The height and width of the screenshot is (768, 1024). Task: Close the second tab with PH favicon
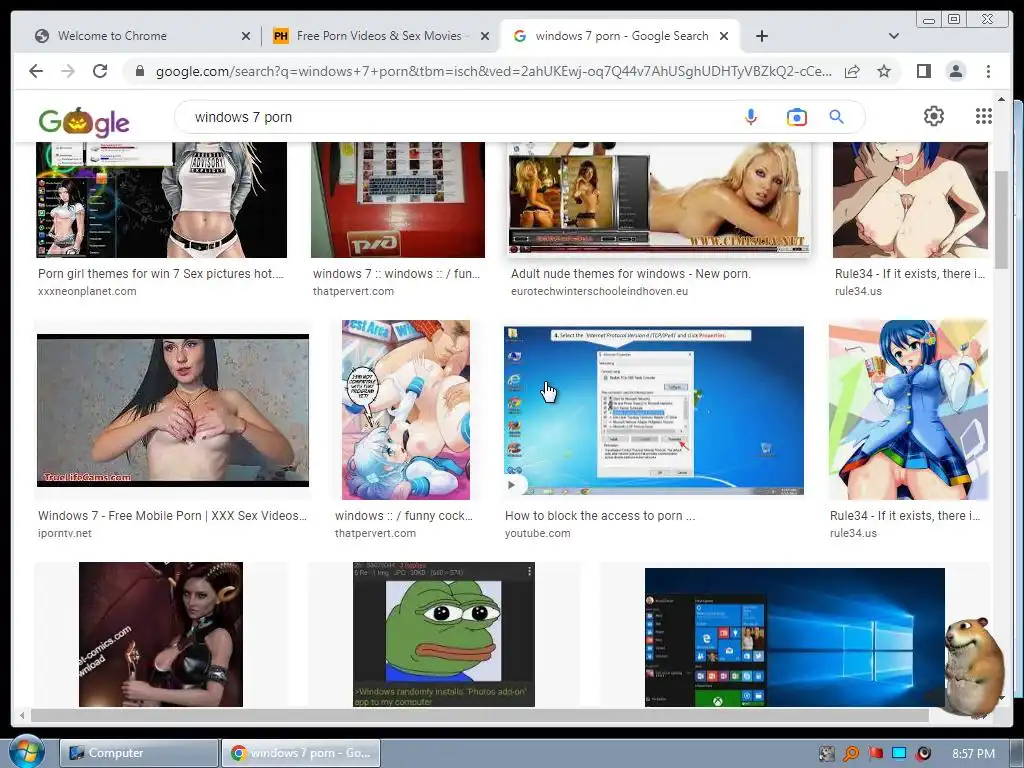tap(485, 36)
